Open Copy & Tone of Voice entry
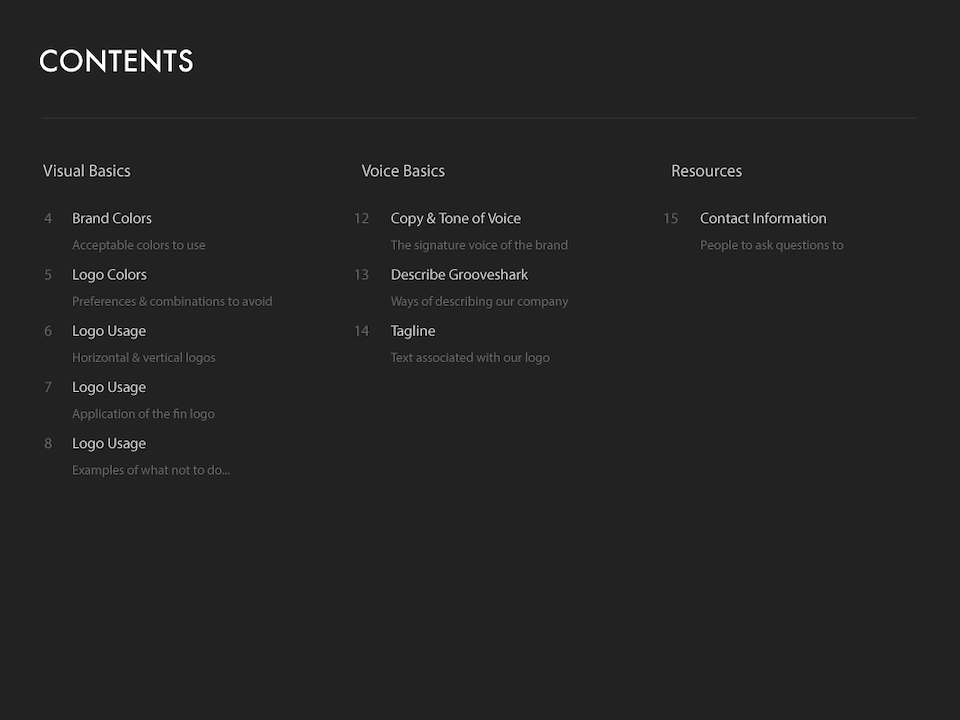 [x=455, y=218]
